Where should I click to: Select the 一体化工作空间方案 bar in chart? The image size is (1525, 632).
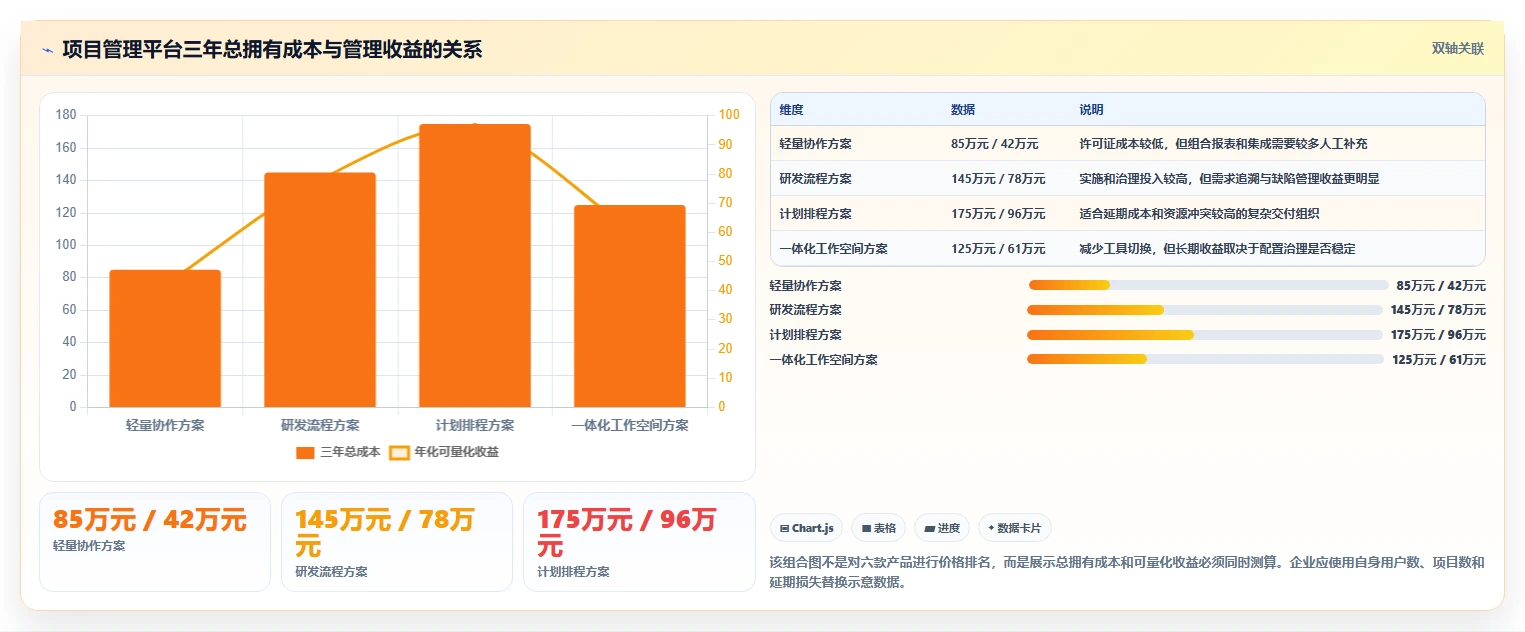click(x=630, y=306)
